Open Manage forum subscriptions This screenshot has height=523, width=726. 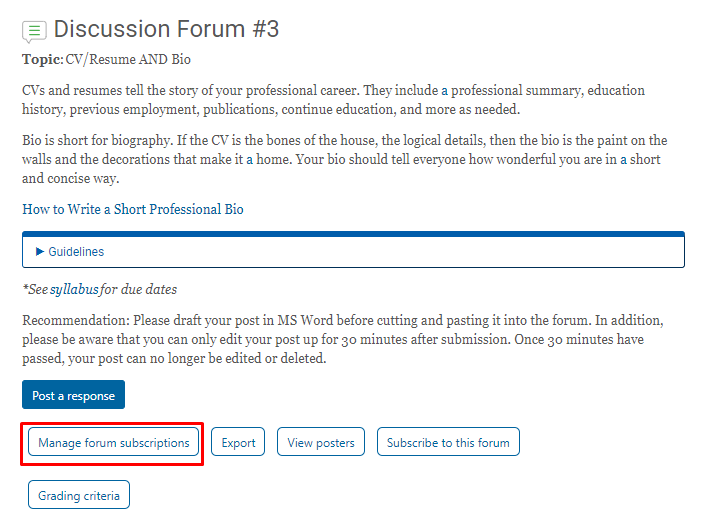tap(113, 442)
